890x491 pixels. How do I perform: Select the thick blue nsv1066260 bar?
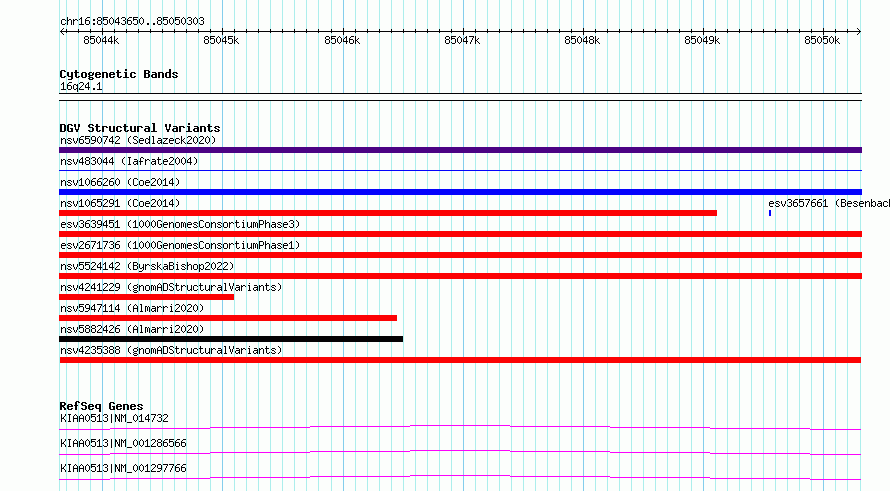[460, 192]
